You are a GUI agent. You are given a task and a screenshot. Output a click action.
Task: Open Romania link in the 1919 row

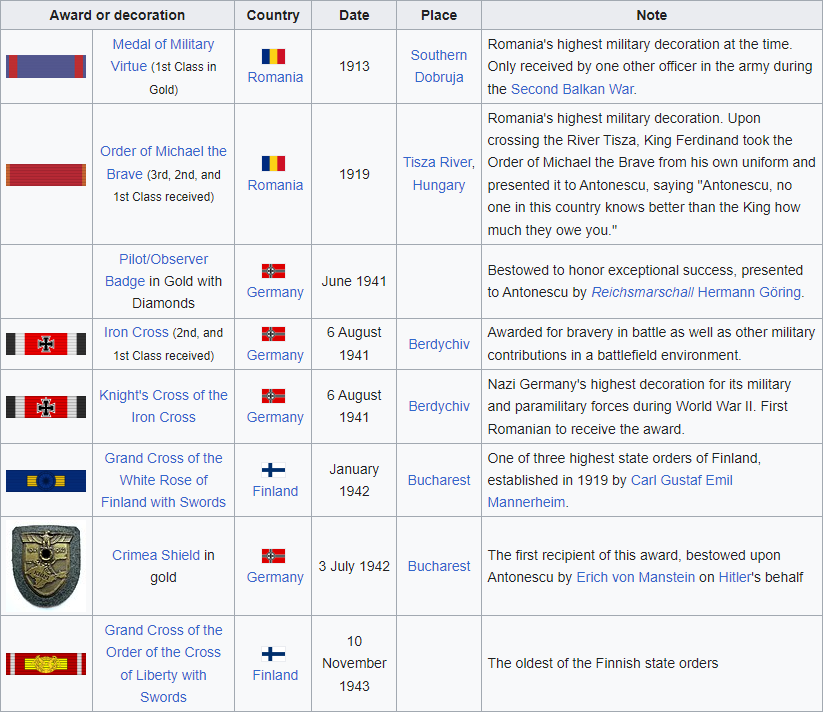click(275, 185)
